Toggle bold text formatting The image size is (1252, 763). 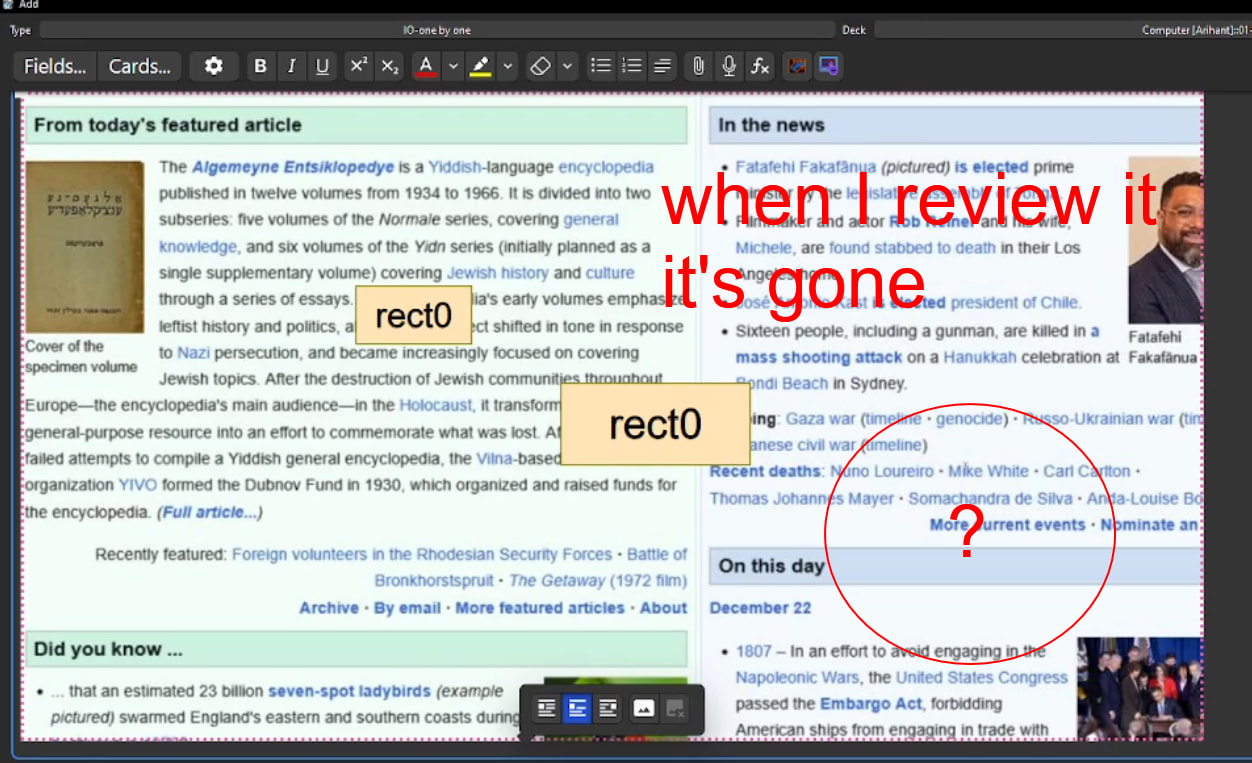tap(260, 66)
